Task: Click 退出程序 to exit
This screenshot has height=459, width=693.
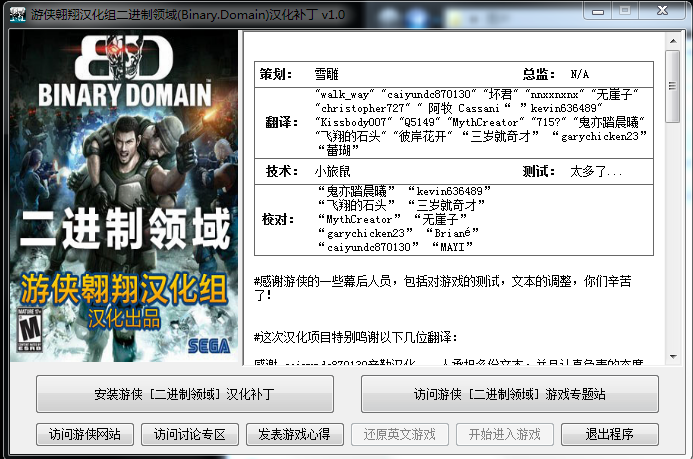Action: (x=609, y=435)
